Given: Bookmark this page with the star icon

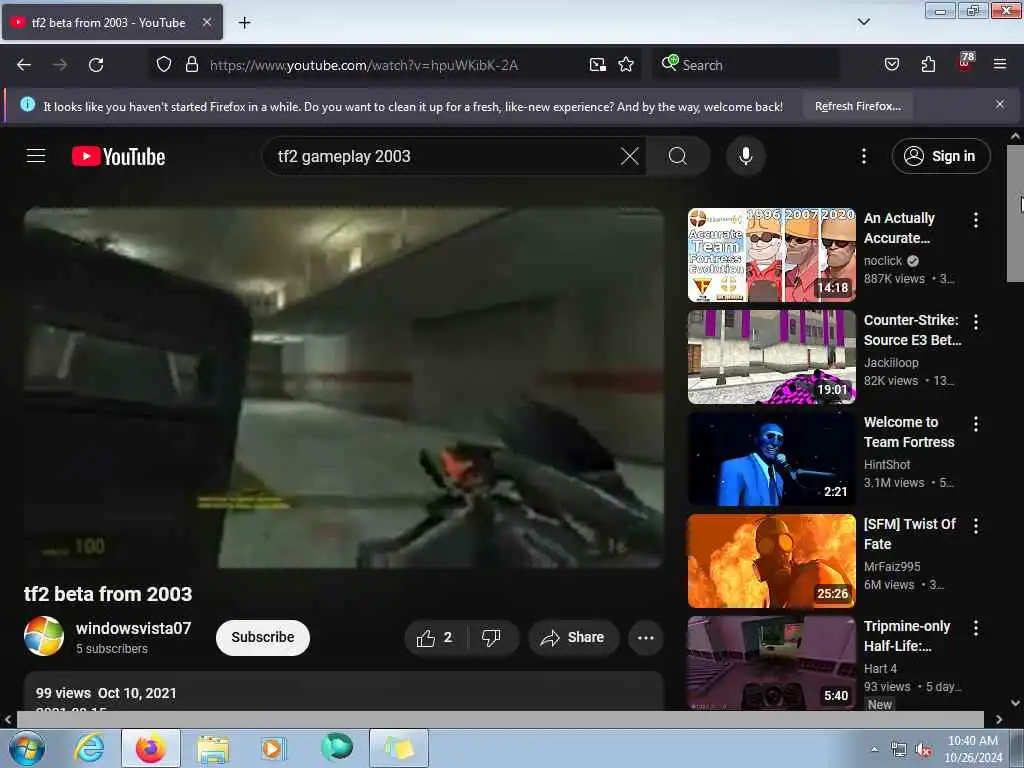Looking at the screenshot, I should click(x=626, y=65).
